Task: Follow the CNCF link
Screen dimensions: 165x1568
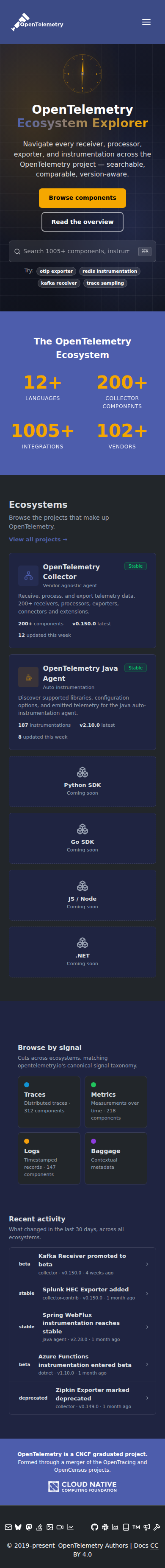Action: pos(82,1454)
